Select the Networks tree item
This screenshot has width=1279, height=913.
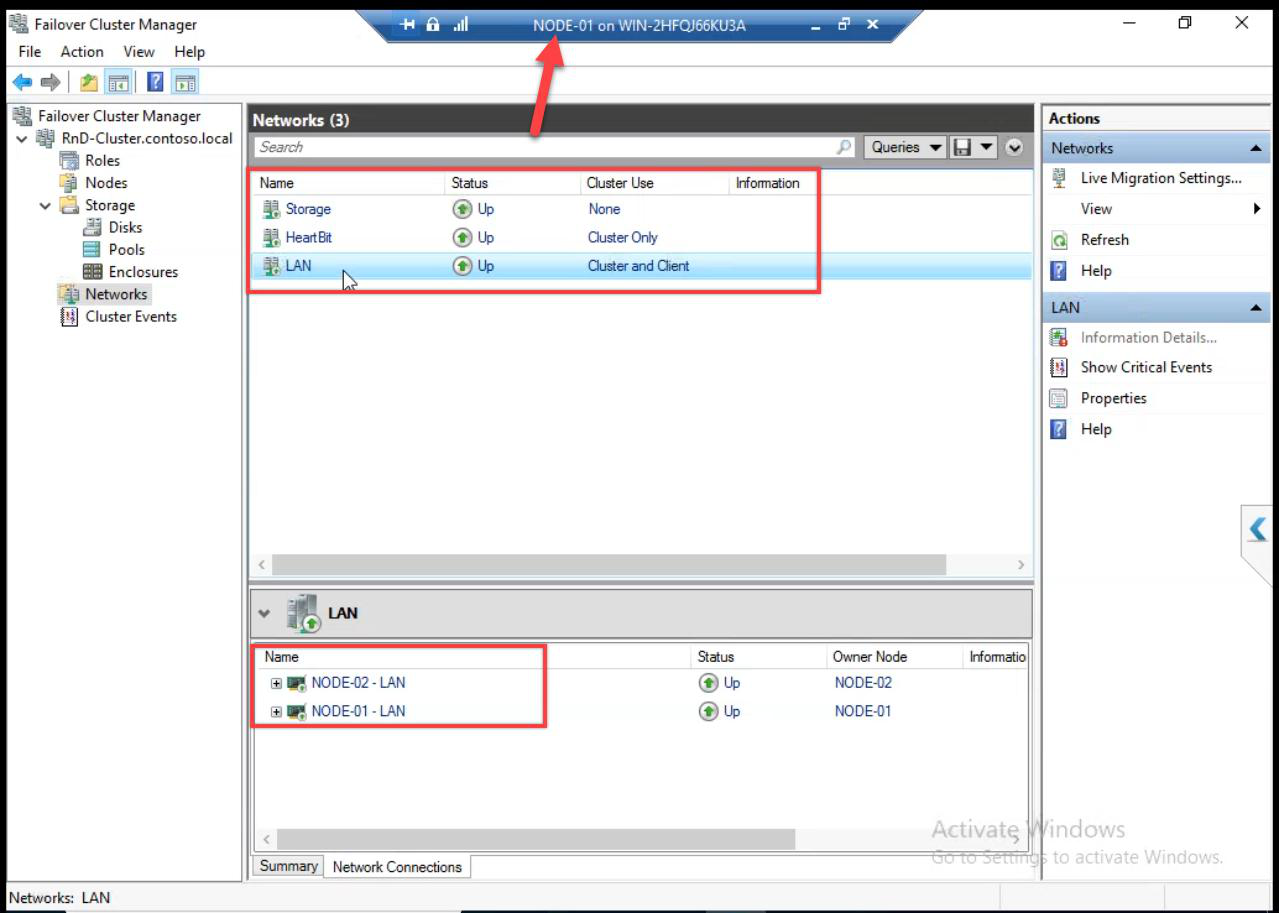pyautogui.click(x=116, y=294)
